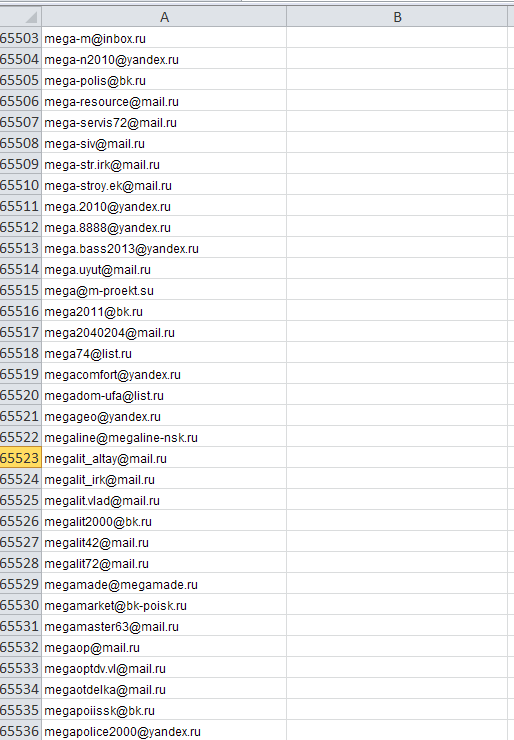Select row header 65530

(20, 605)
